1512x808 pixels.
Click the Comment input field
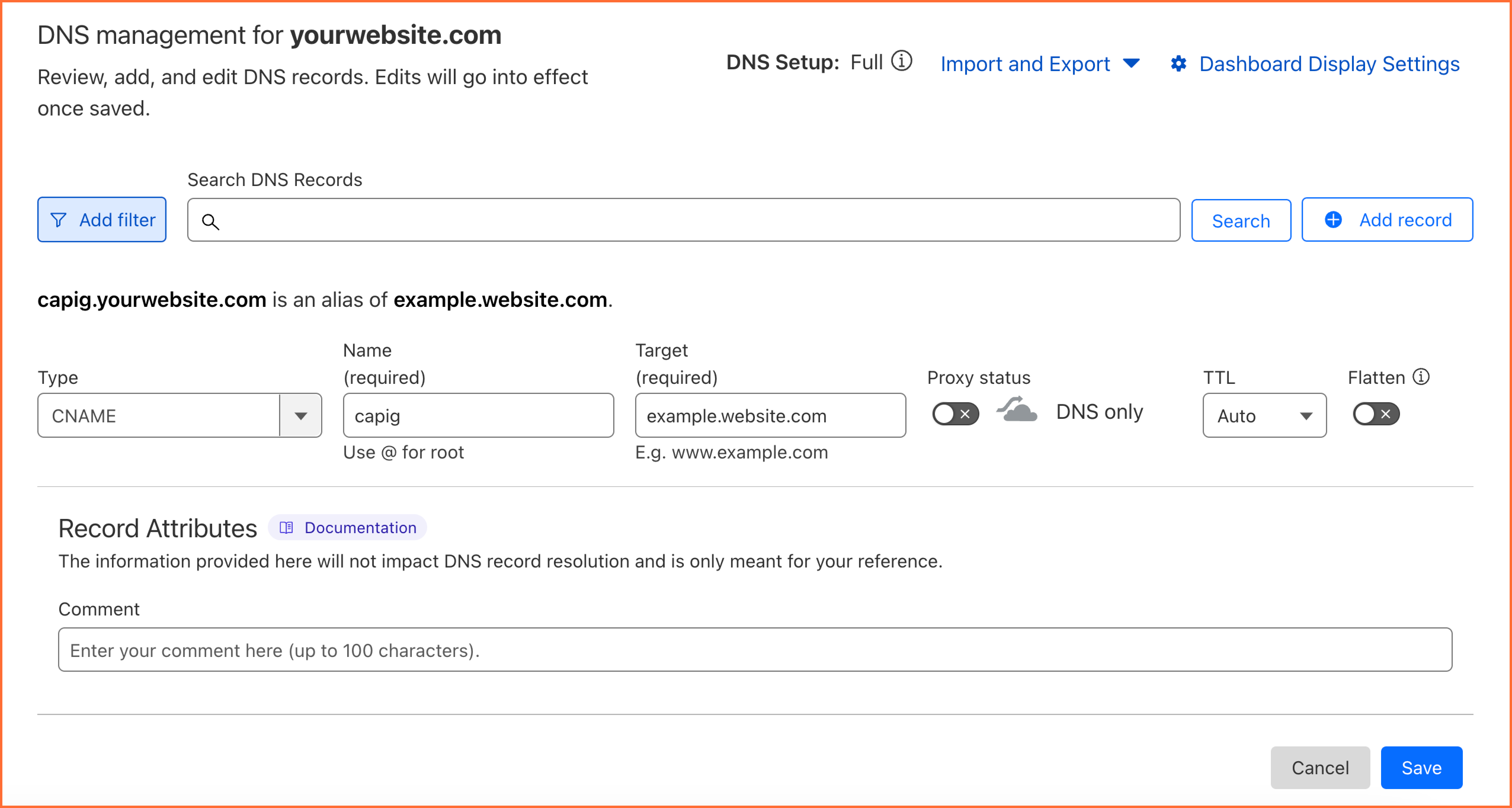755,650
